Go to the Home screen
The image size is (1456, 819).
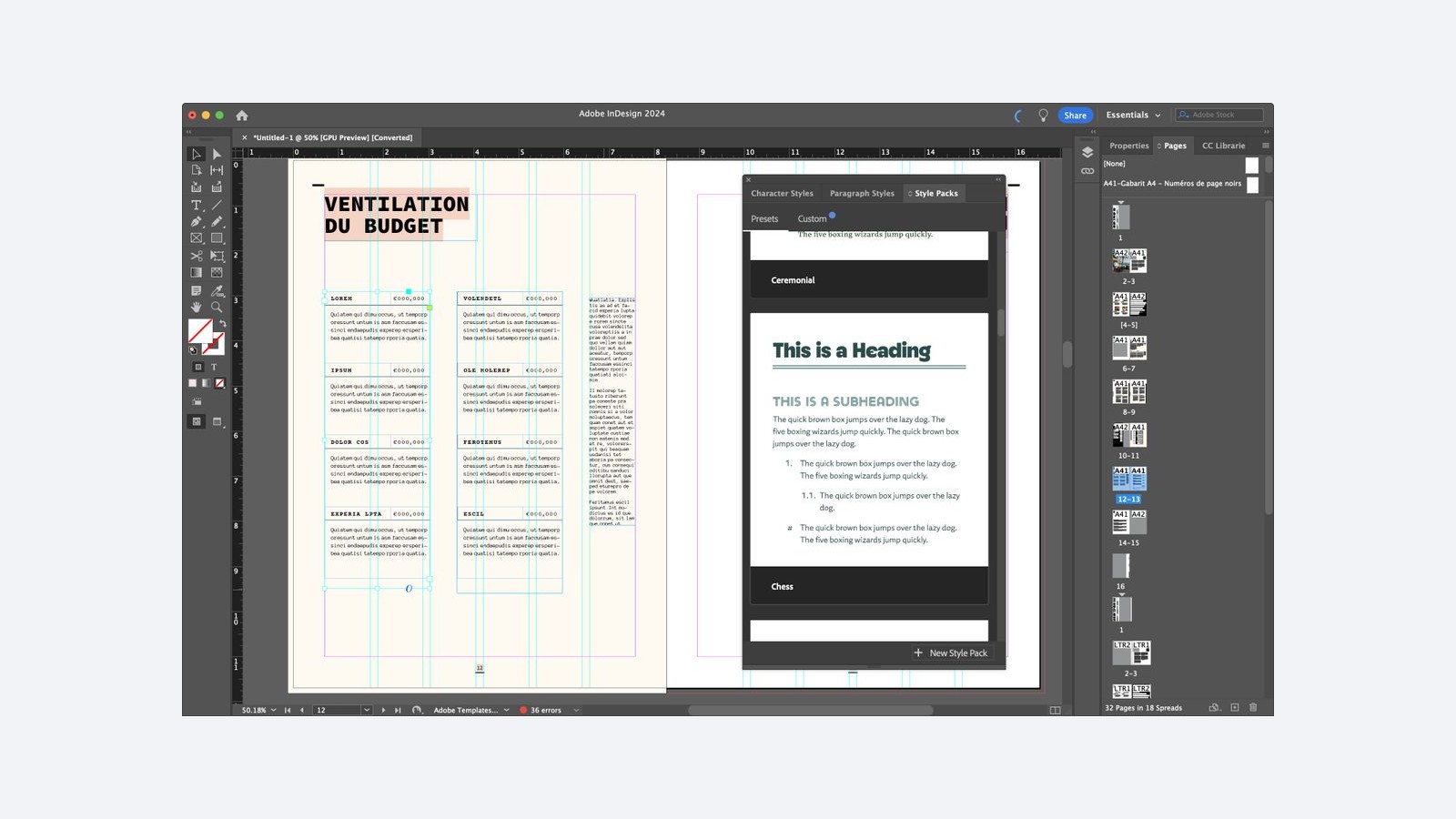(x=242, y=116)
